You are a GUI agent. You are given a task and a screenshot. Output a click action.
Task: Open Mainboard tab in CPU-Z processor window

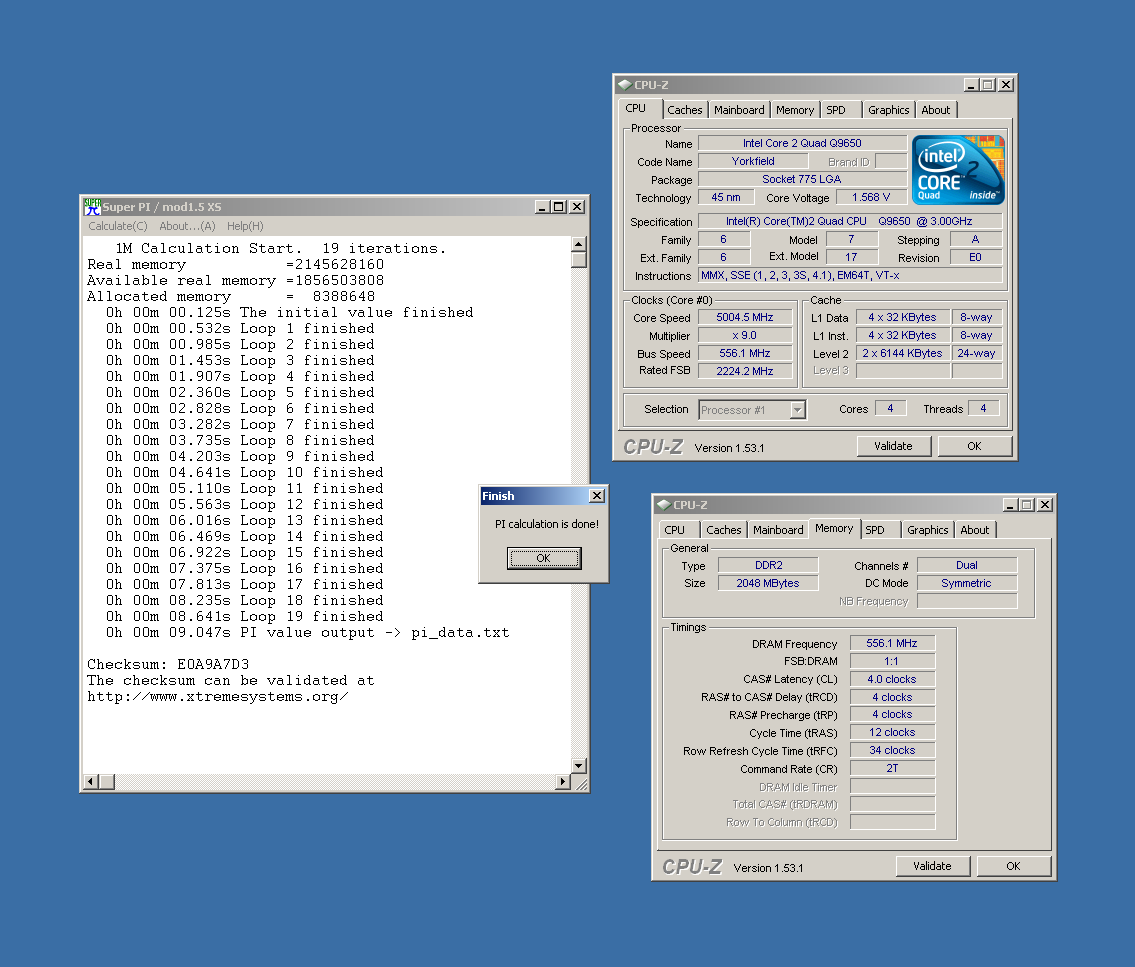[x=739, y=110]
